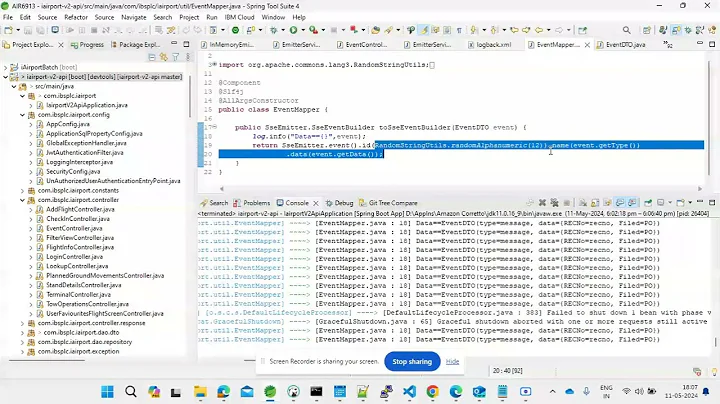
Task: Click Previous Annotation arrow icon
Action: pyautogui.click(x=494, y=30)
